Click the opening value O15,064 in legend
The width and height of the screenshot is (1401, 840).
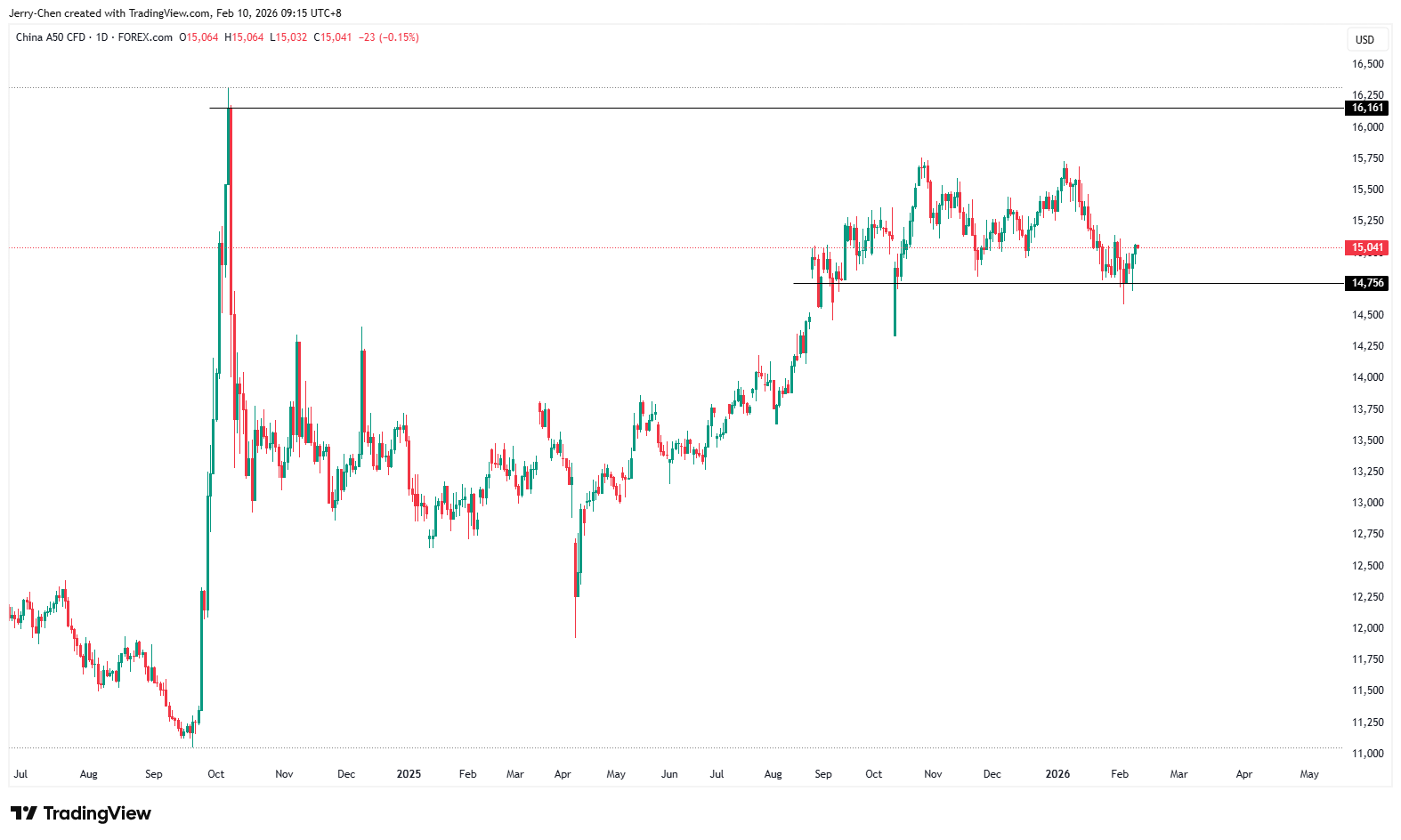coord(198,37)
